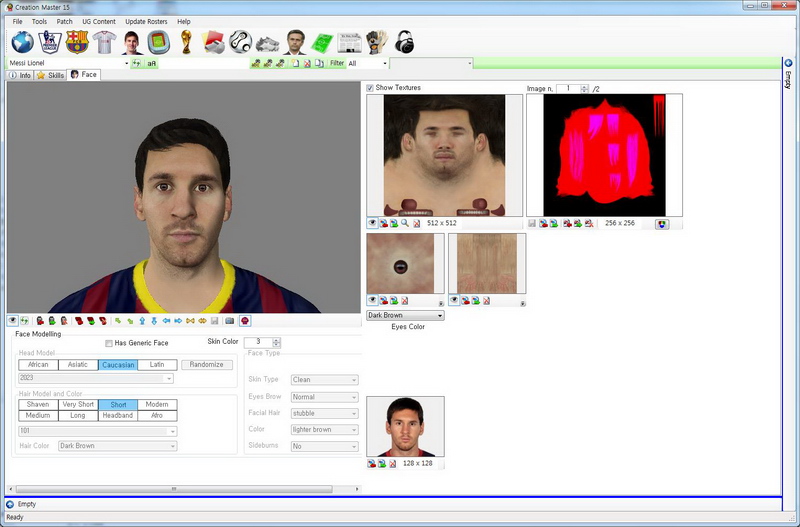Screen dimensions: 800x527
Task: Toggle eye visibility under the skin texture
Action: [x=454, y=300]
